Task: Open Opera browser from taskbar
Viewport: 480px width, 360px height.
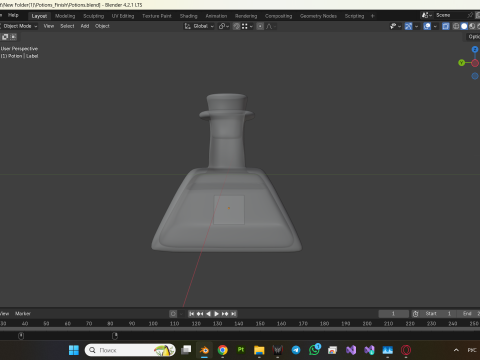Action: 406,350
